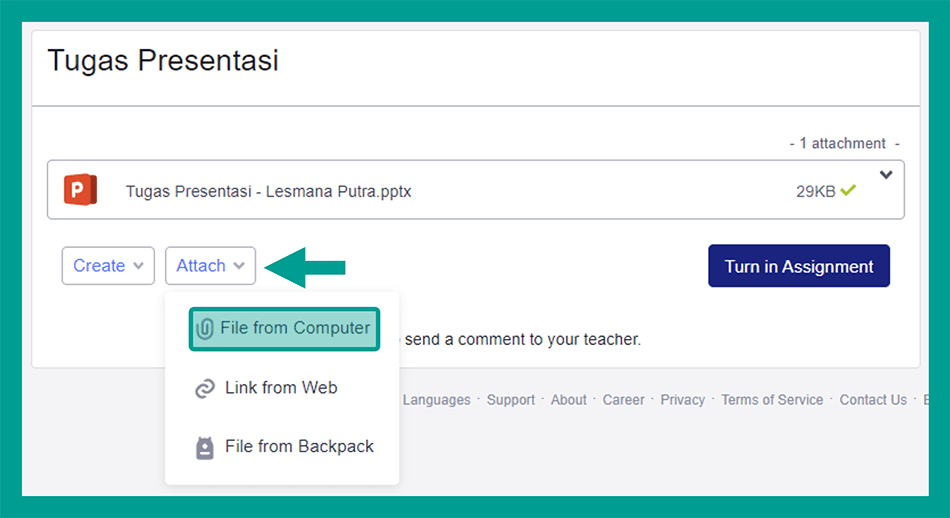Expand the attachment options chevron
The image size is (950, 518).
[x=886, y=176]
